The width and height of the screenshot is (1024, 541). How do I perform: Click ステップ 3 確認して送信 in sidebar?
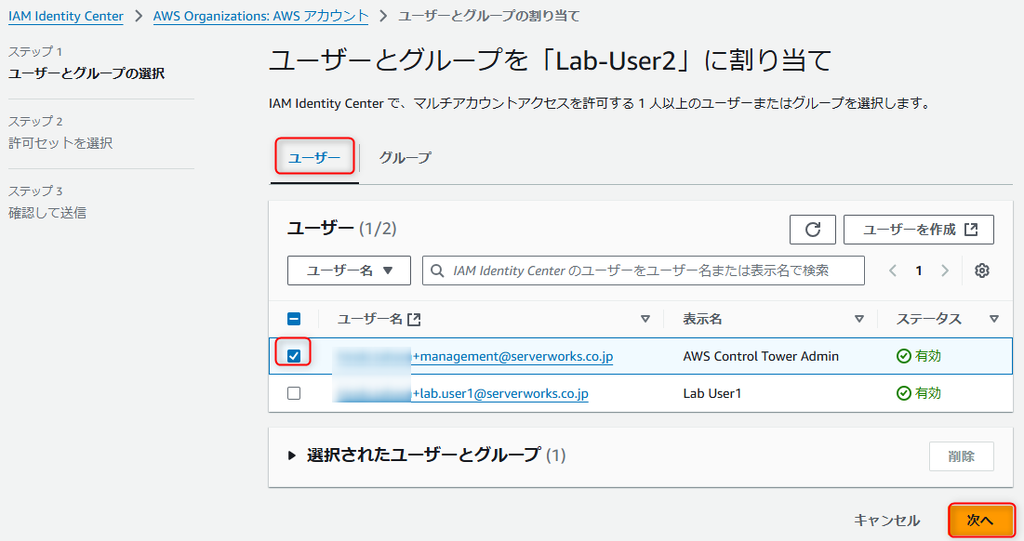(47, 203)
